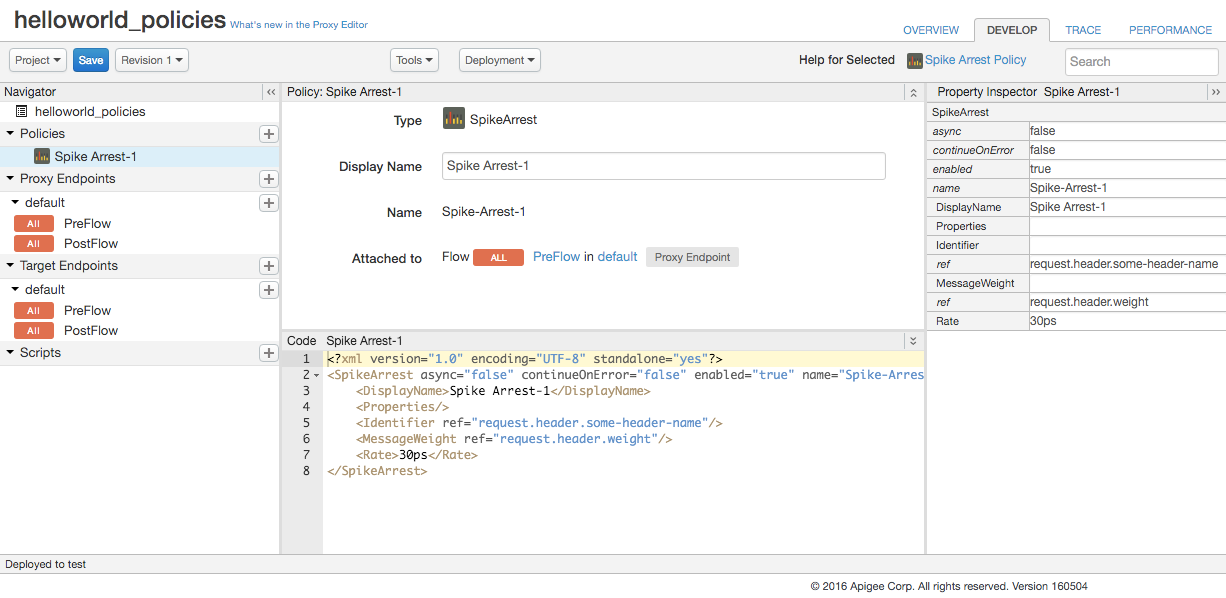Open the Project dropdown
Screen dimensions: 1226x598
[38, 60]
